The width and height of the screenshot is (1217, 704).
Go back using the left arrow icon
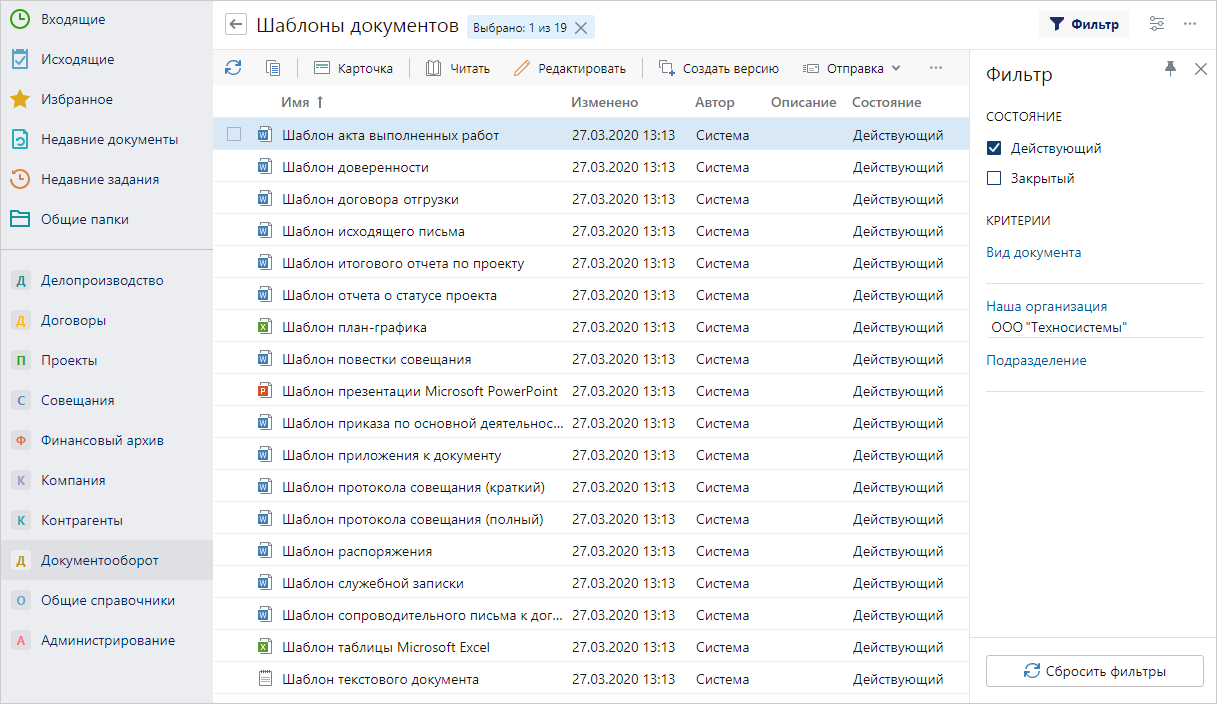(x=236, y=25)
